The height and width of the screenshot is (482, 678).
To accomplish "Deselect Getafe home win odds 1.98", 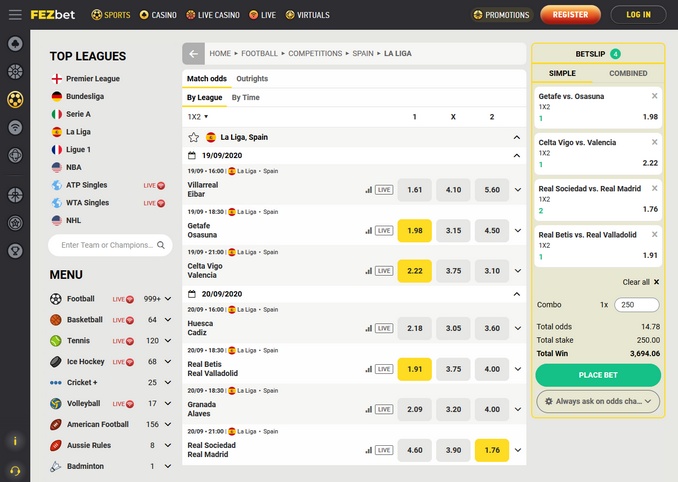I will (415, 230).
